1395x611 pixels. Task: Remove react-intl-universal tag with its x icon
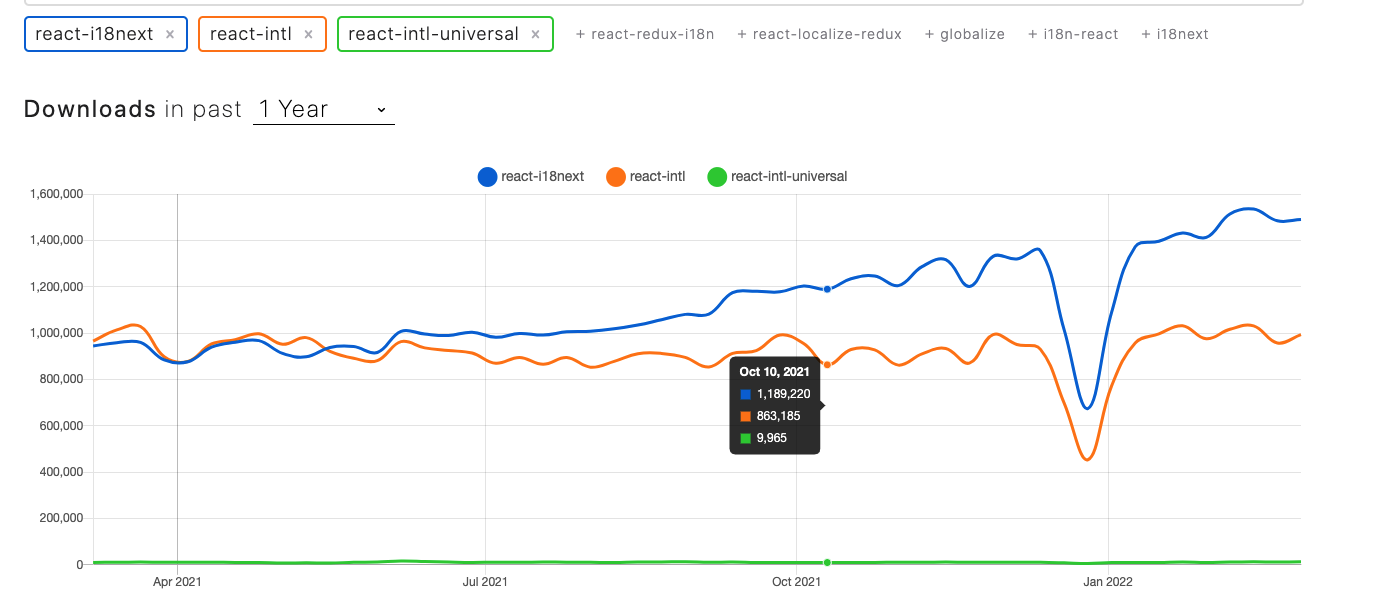click(x=535, y=35)
